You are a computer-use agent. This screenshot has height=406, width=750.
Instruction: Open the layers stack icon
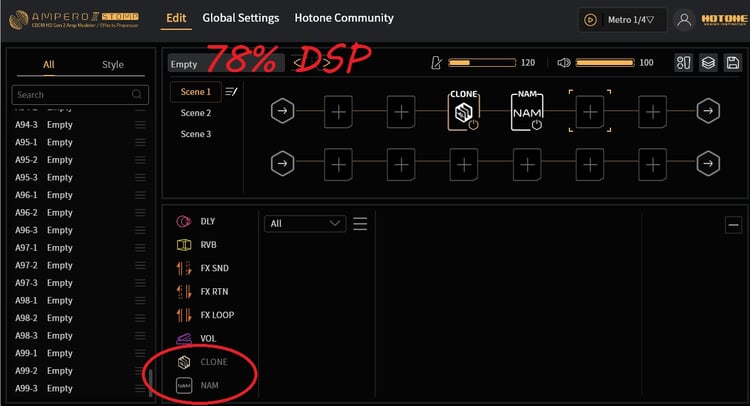click(708, 63)
